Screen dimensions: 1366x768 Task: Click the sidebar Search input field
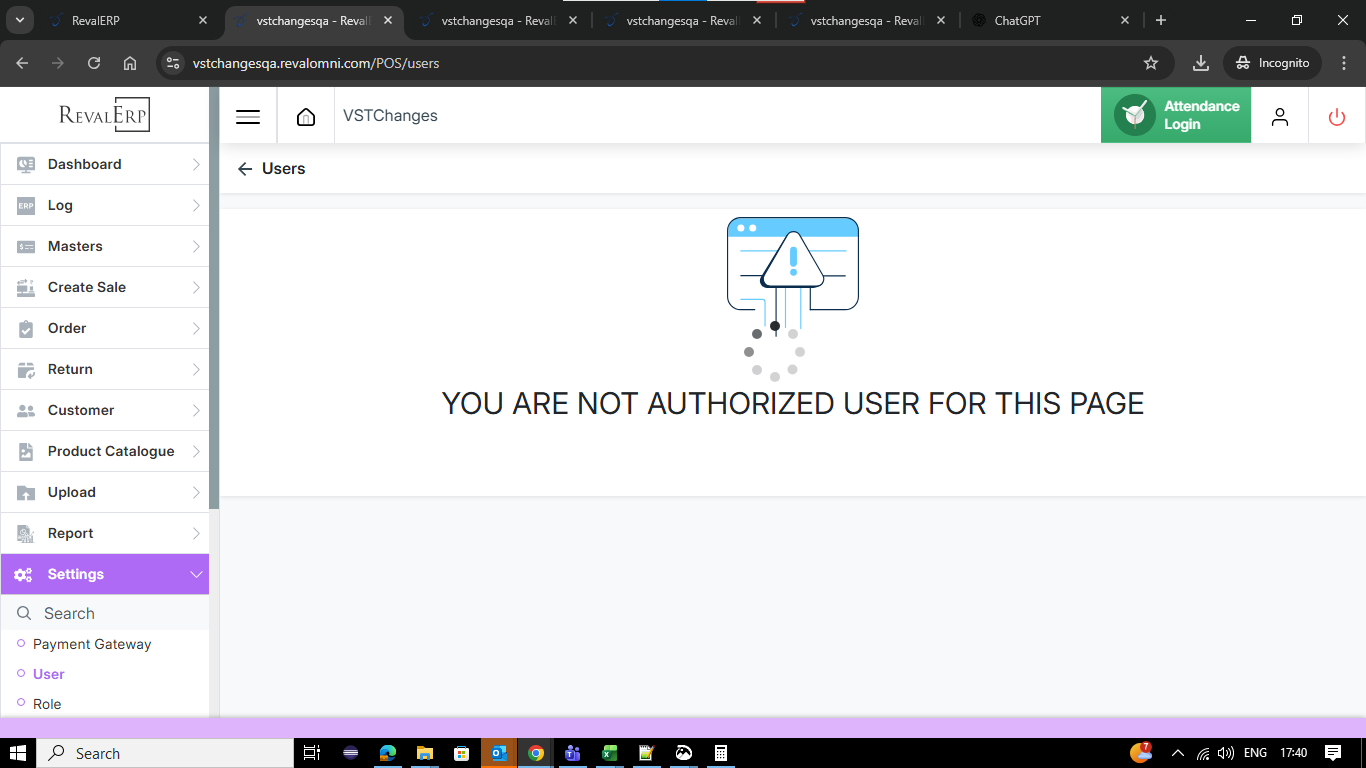tap(110, 613)
